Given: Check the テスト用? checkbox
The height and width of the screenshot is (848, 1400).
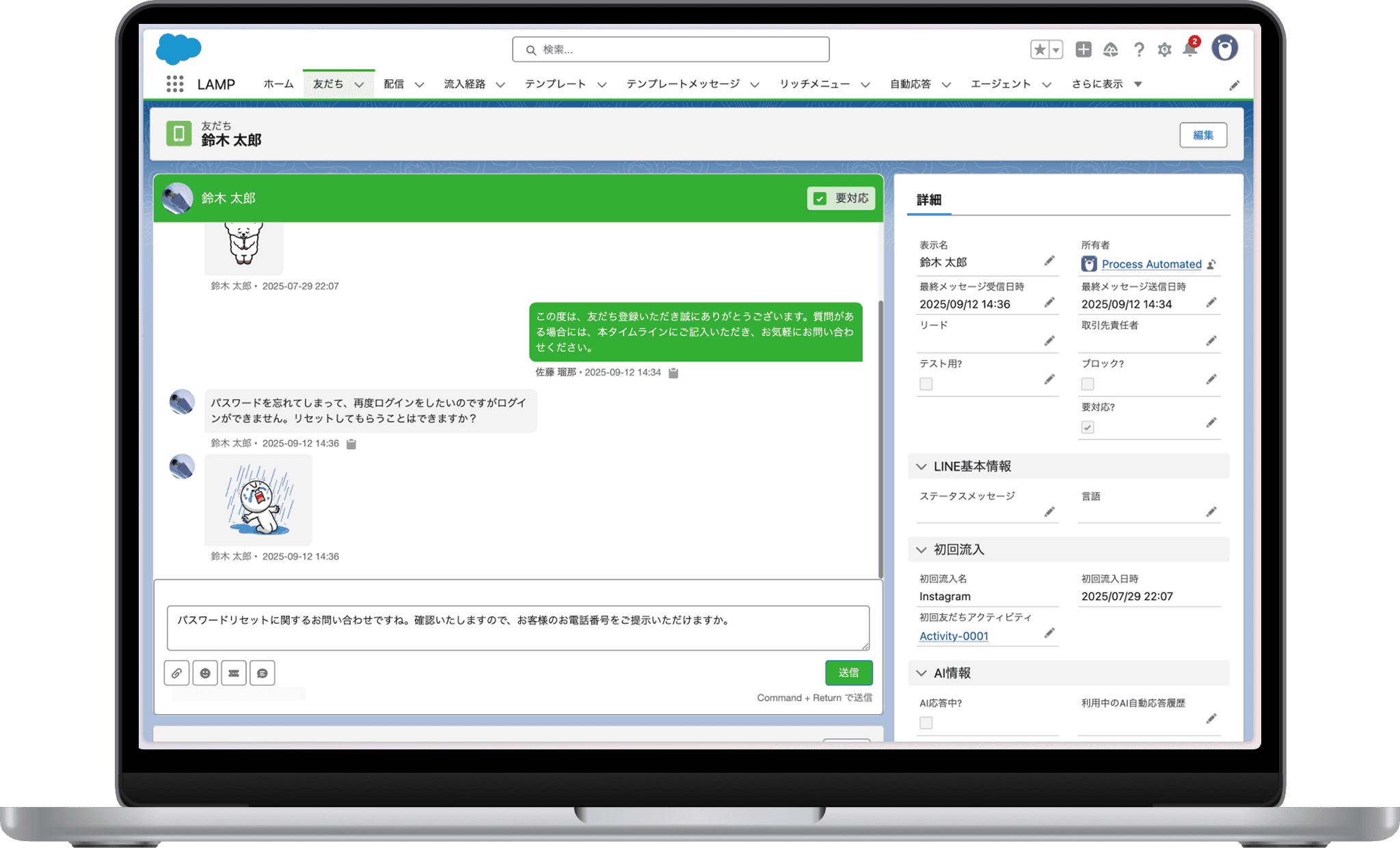Looking at the screenshot, I should point(926,384).
